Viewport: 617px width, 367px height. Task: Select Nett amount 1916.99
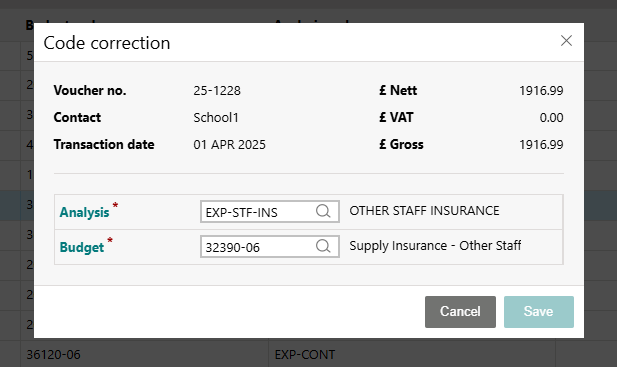(541, 90)
